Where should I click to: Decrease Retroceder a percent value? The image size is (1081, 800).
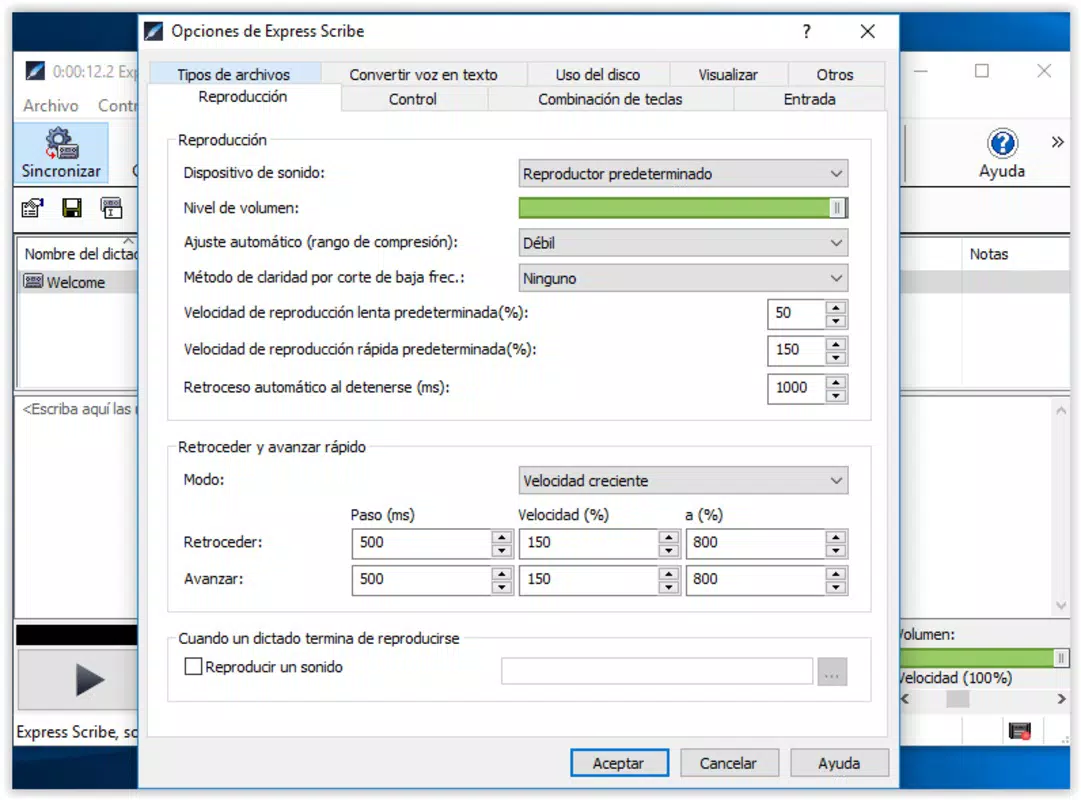(x=836, y=550)
